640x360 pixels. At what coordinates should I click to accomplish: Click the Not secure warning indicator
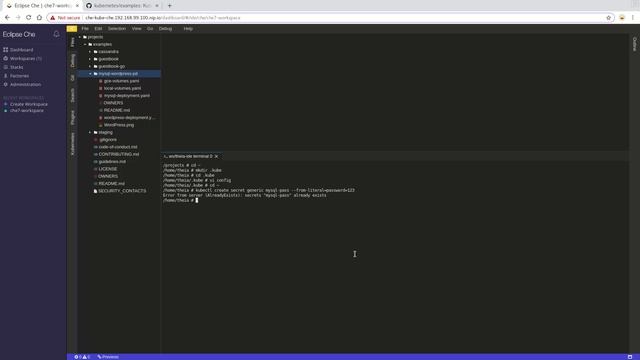65,18
